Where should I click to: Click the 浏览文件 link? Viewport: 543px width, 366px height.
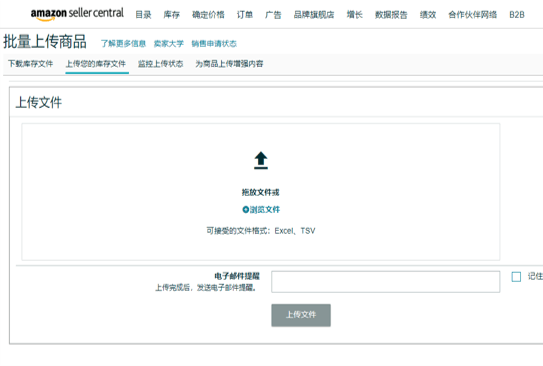[265, 209]
